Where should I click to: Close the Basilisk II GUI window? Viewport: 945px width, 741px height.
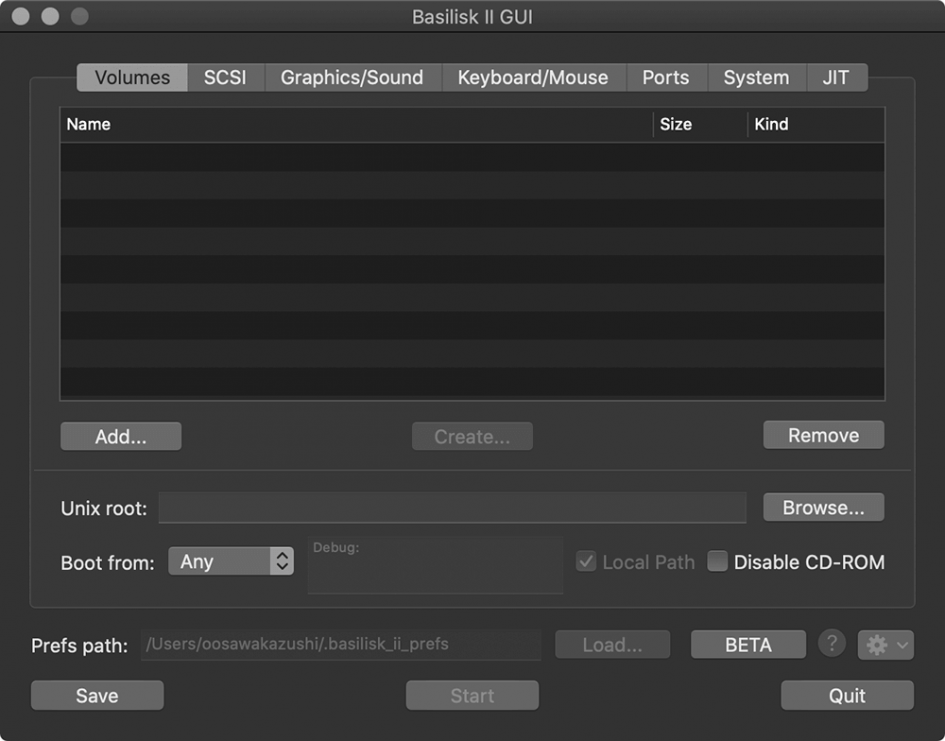point(20,16)
